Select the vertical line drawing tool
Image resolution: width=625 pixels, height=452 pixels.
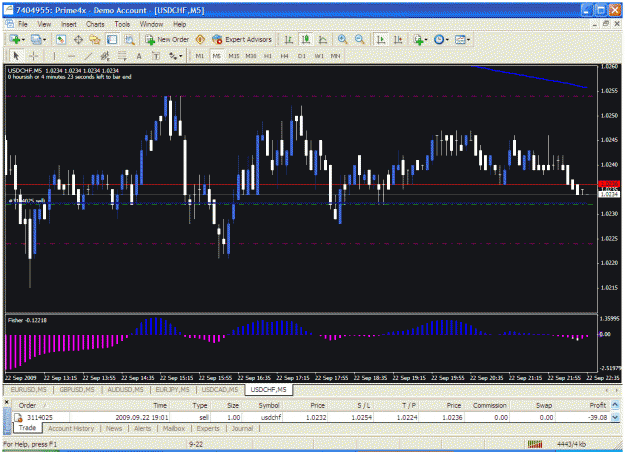[x=54, y=56]
